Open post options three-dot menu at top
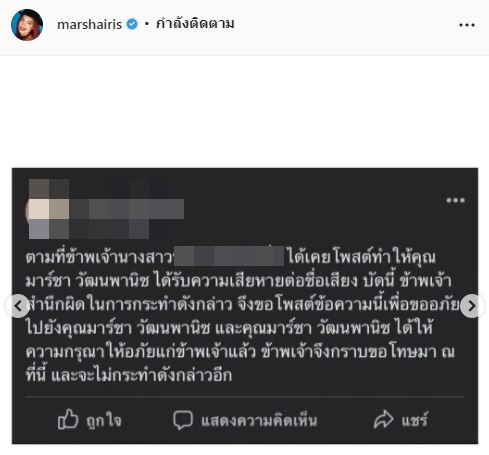Viewport: 489px width, 455px height. tap(467, 25)
